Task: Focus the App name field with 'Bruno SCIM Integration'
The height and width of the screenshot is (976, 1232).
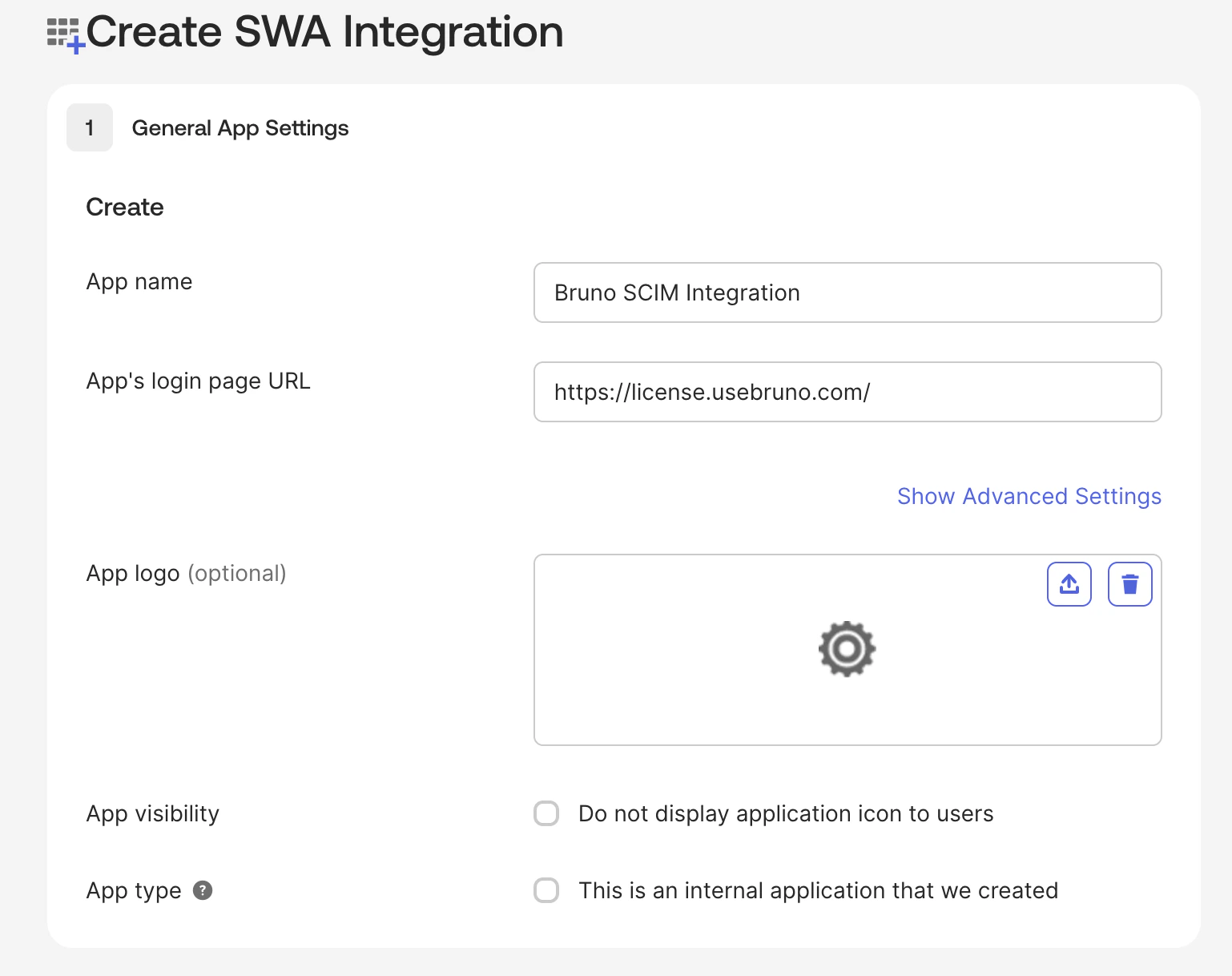Action: pos(847,292)
